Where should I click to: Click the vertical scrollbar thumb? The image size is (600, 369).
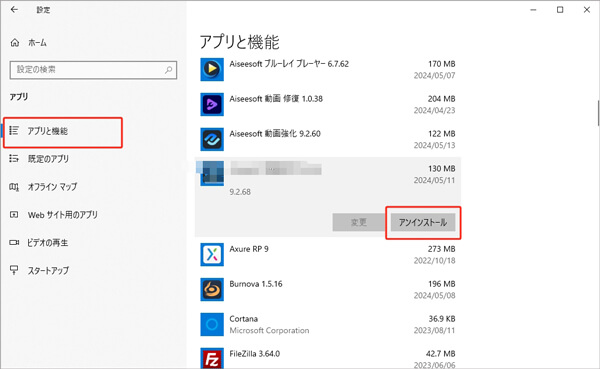tap(598, 113)
